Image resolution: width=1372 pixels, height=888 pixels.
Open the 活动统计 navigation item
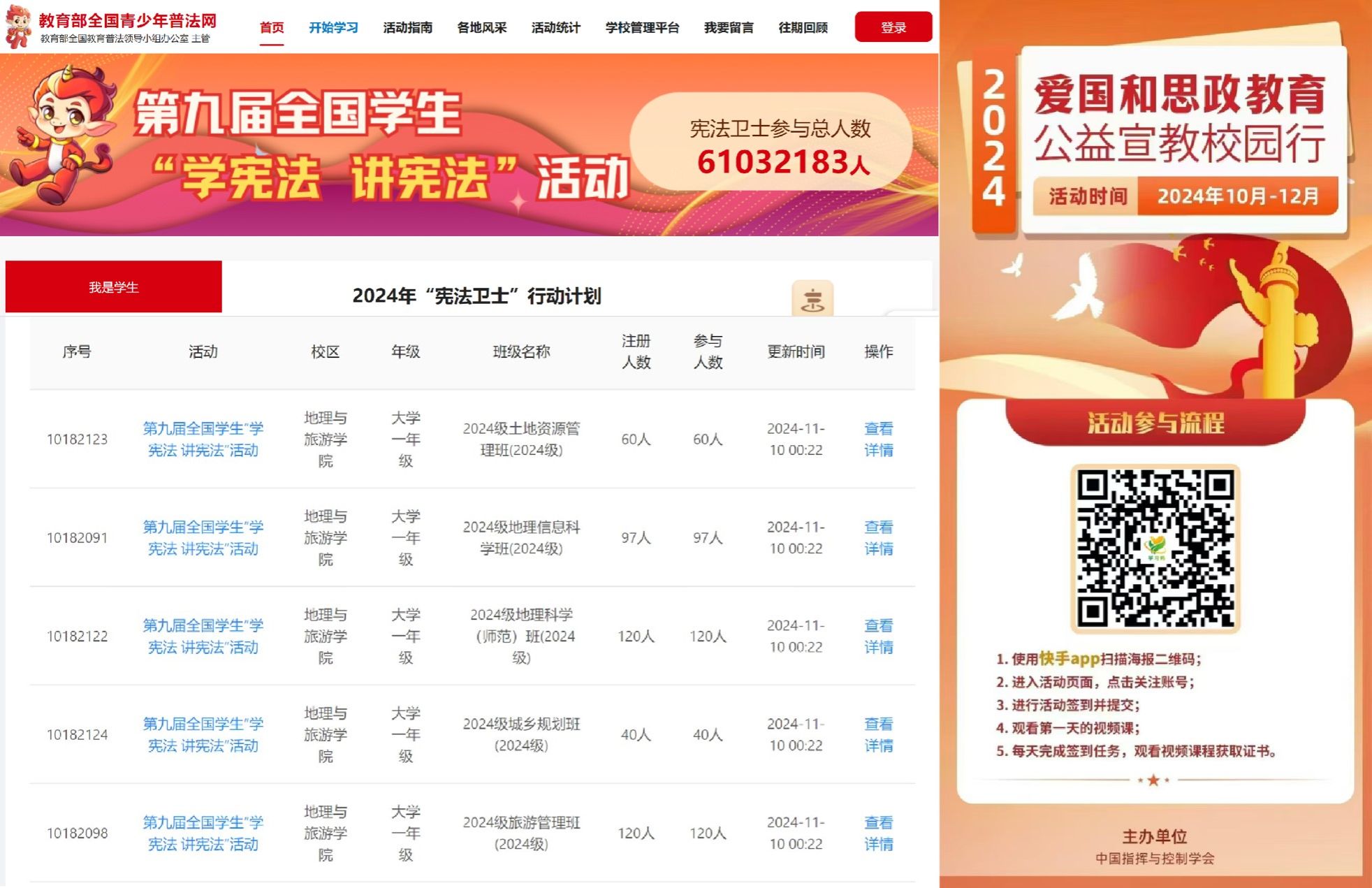pos(555,28)
